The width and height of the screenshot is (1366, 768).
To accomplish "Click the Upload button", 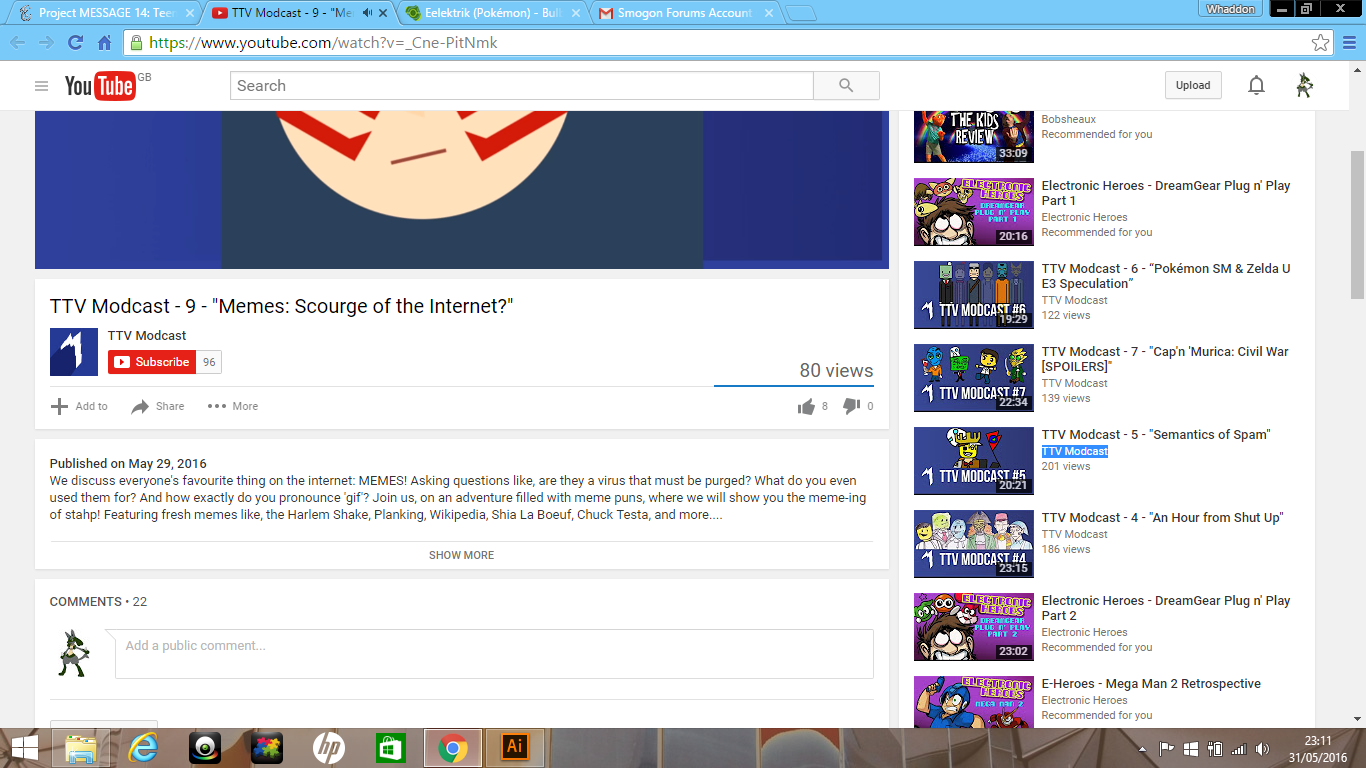I will coord(1193,86).
